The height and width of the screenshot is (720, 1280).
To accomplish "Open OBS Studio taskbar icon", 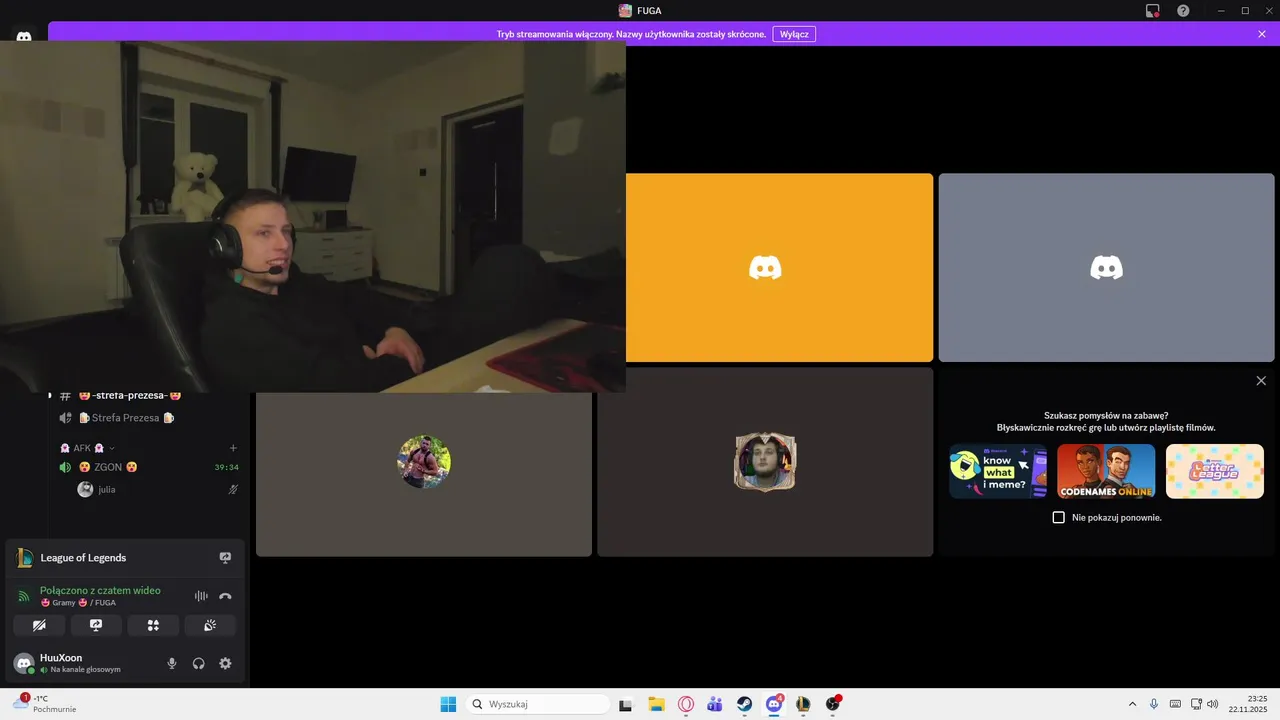I will click(x=833, y=704).
